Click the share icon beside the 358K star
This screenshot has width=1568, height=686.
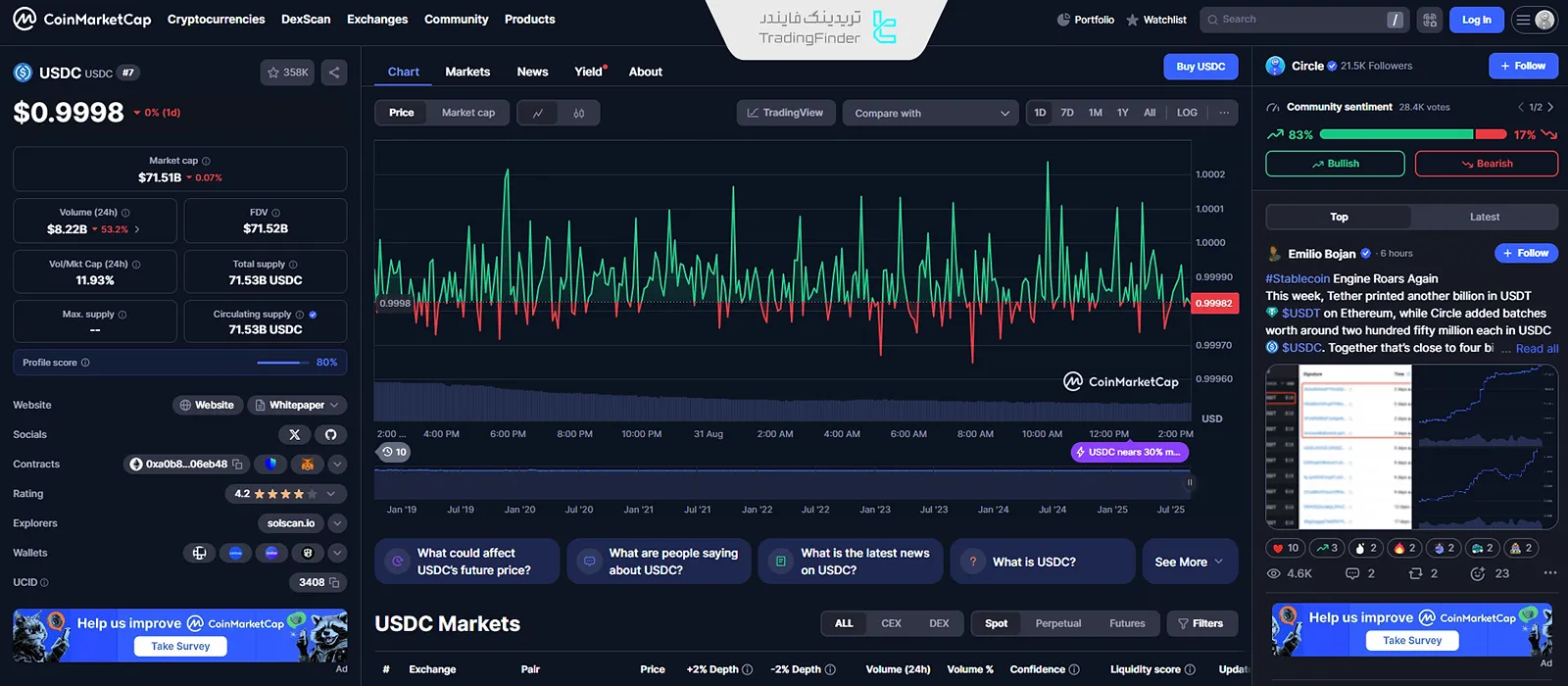pyautogui.click(x=334, y=73)
